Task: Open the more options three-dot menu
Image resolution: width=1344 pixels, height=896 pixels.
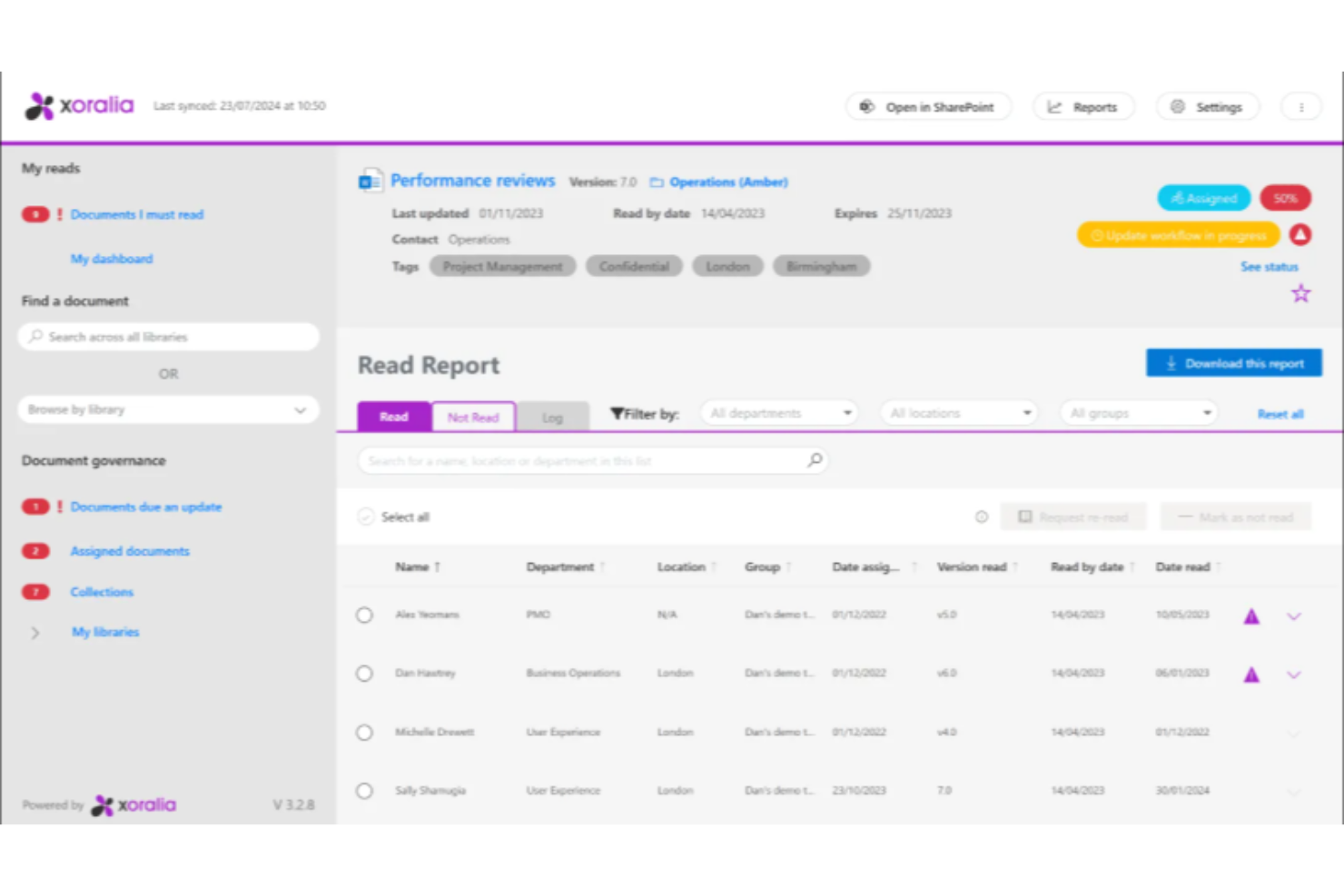Action: 1300,106
